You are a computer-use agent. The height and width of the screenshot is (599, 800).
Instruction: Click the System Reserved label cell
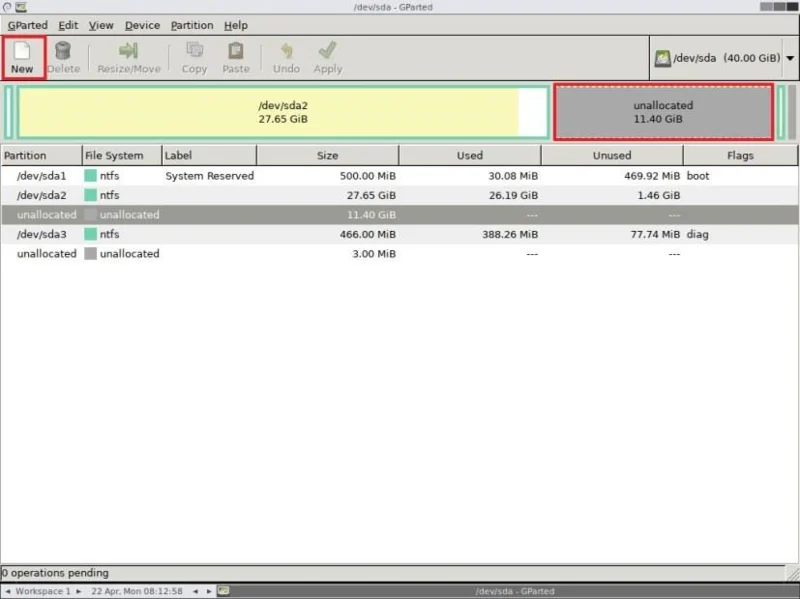209,176
